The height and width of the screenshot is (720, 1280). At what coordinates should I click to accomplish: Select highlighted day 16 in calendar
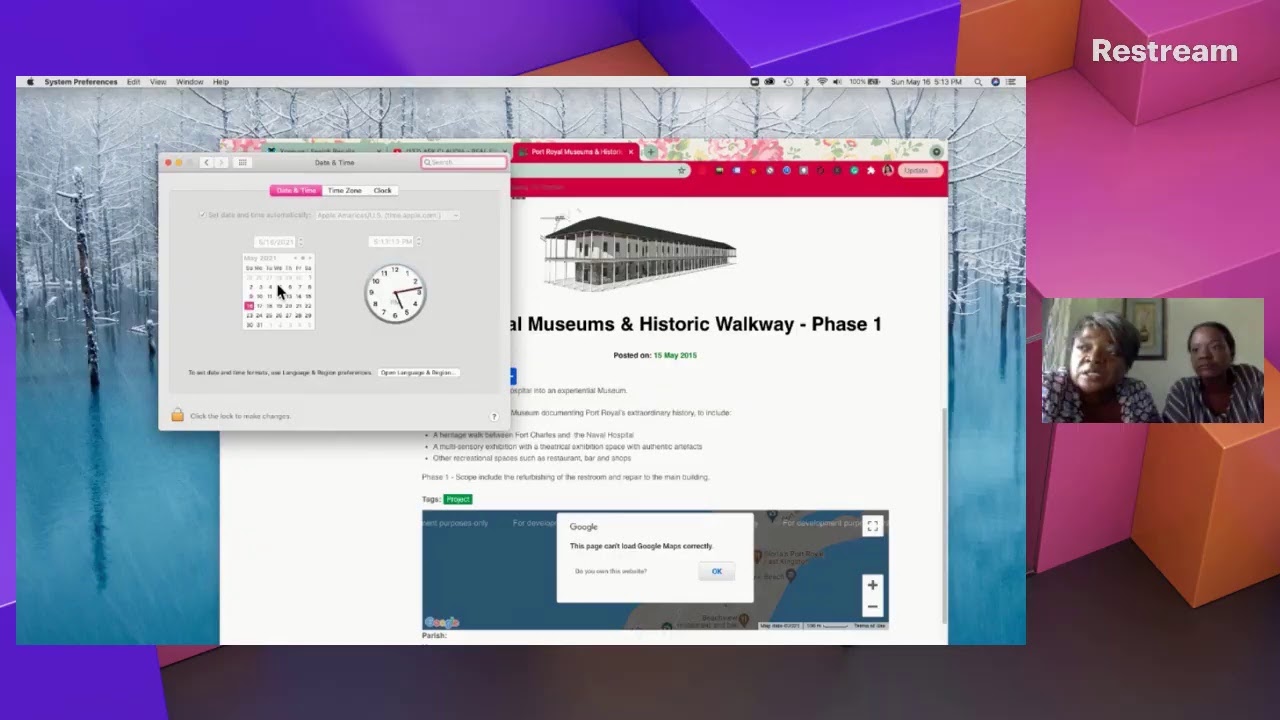[250, 306]
